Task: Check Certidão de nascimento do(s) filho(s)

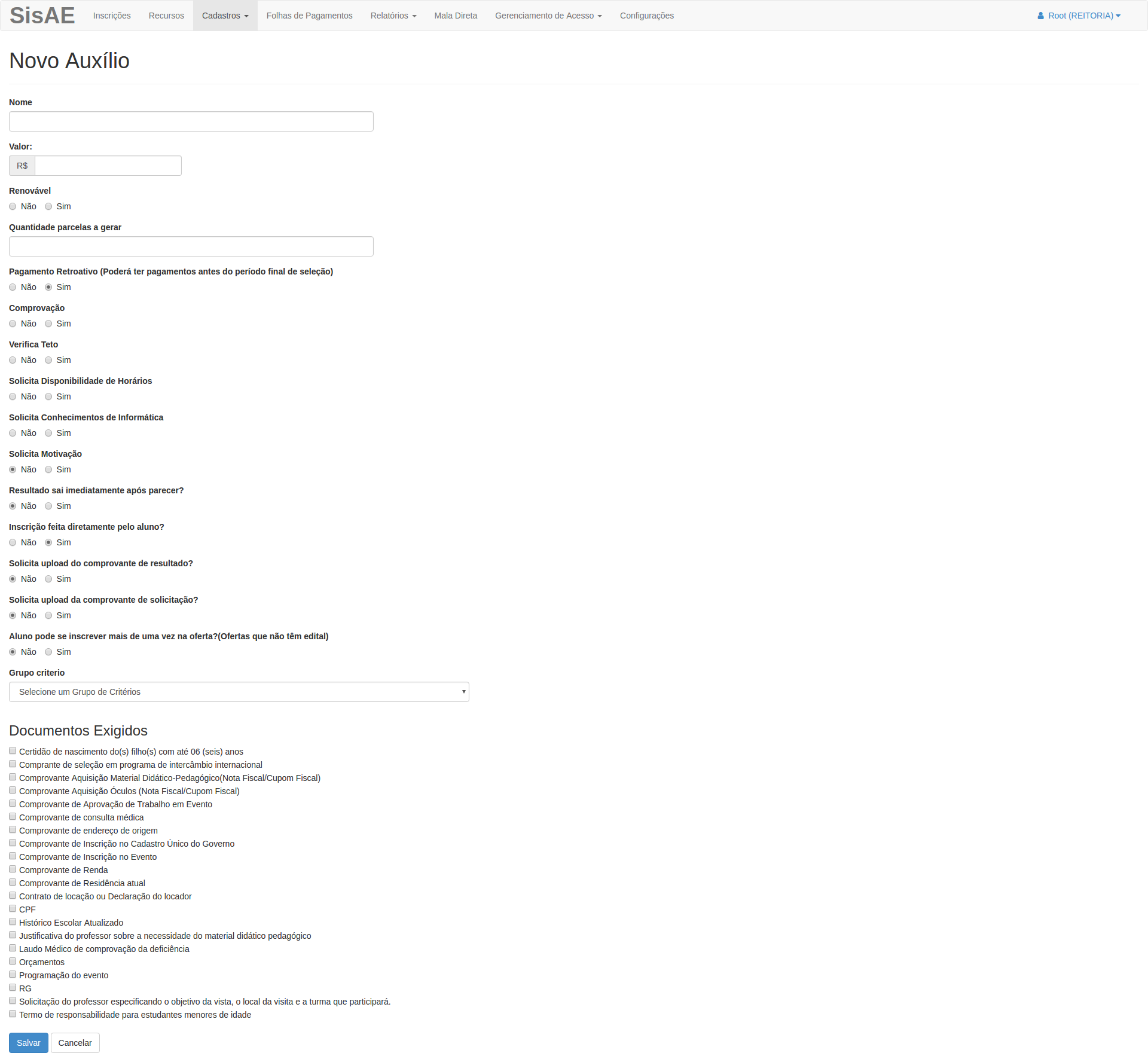Action: pyautogui.click(x=13, y=750)
